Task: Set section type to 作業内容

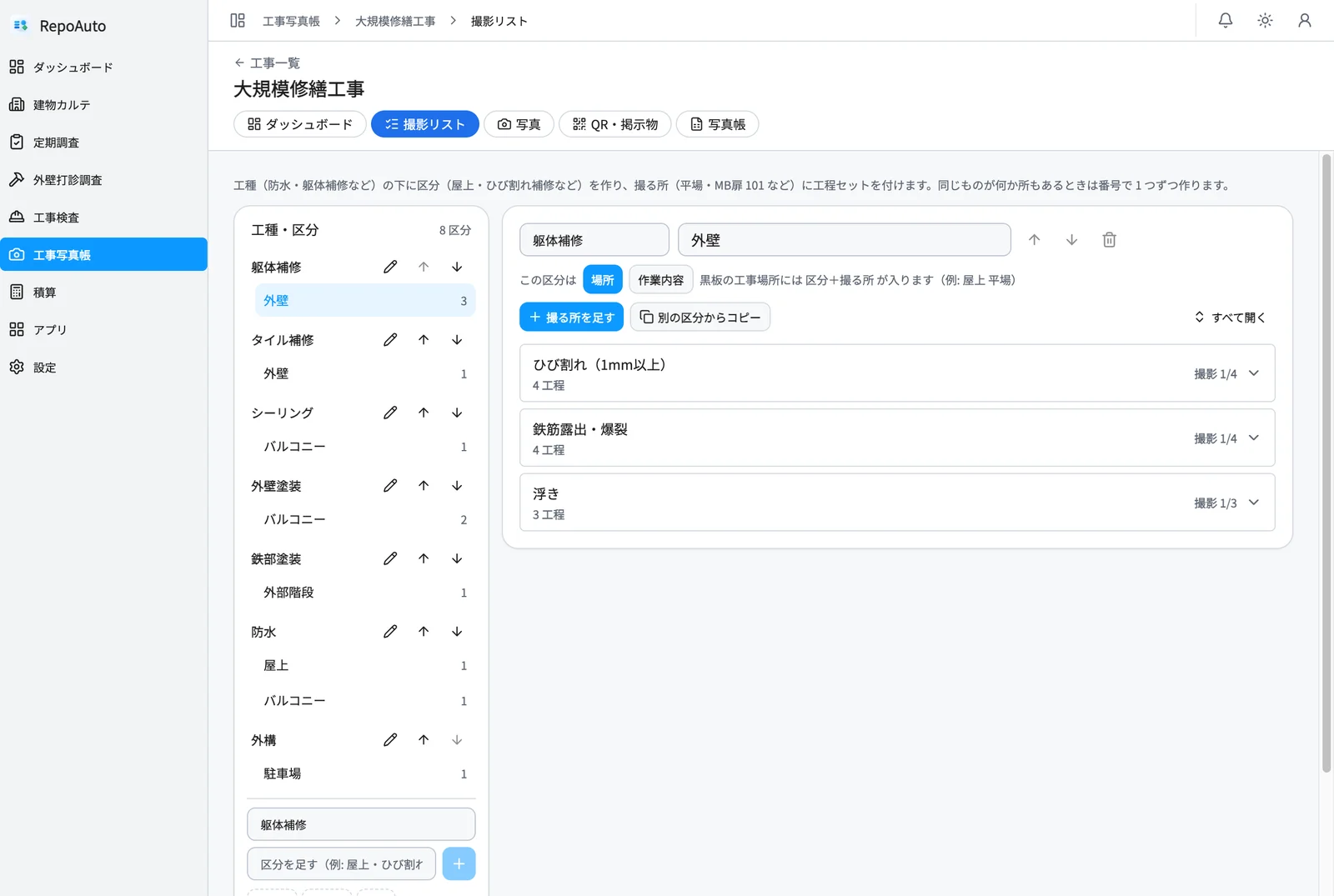Action: click(660, 280)
